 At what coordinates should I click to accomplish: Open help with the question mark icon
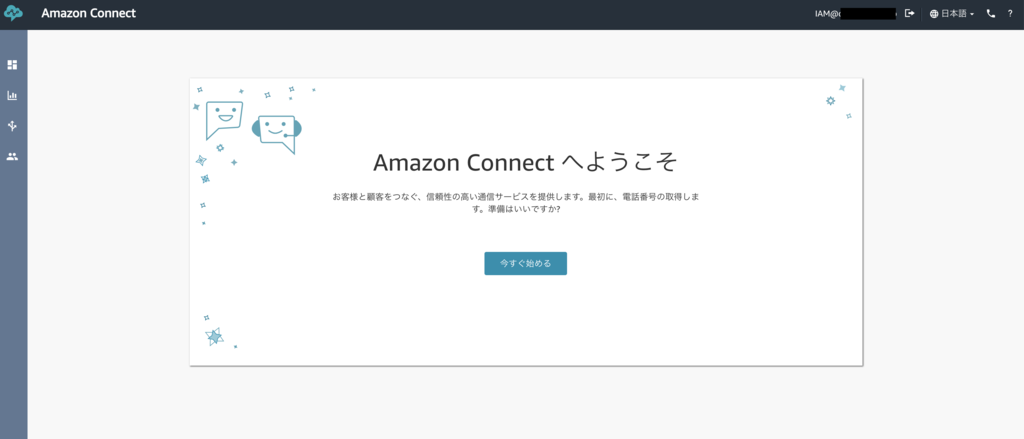pos(1010,13)
